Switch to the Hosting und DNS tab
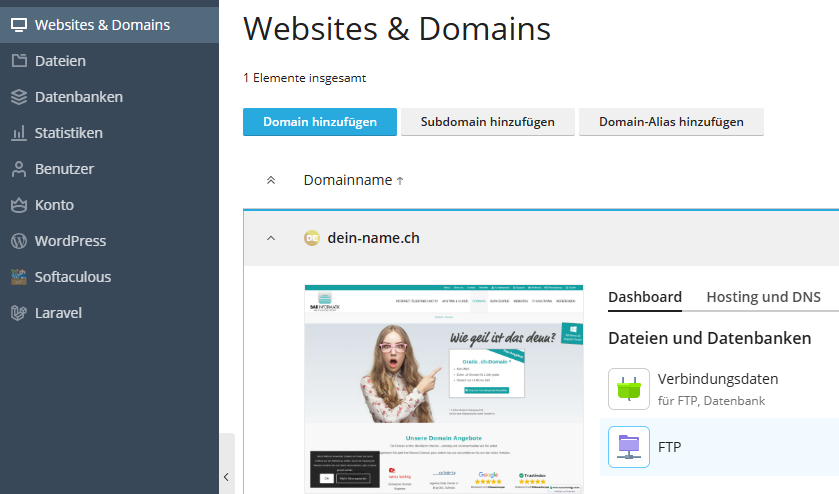 point(763,297)
